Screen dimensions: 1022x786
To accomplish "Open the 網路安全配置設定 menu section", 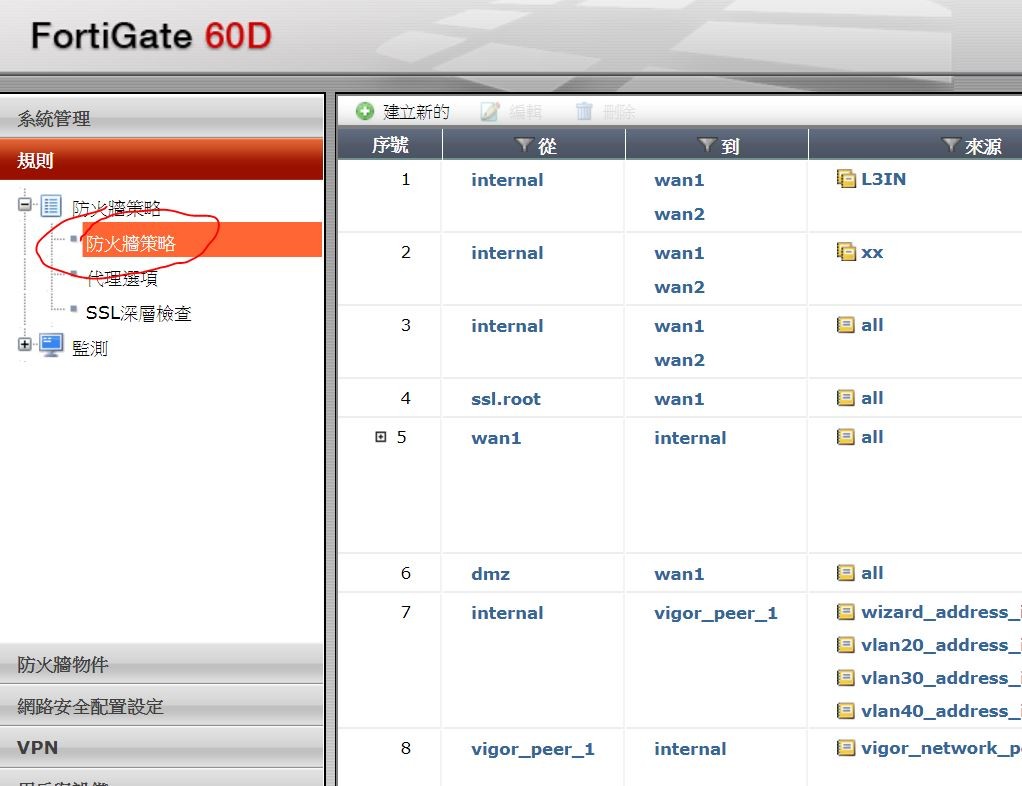I will tap(162, 706).
